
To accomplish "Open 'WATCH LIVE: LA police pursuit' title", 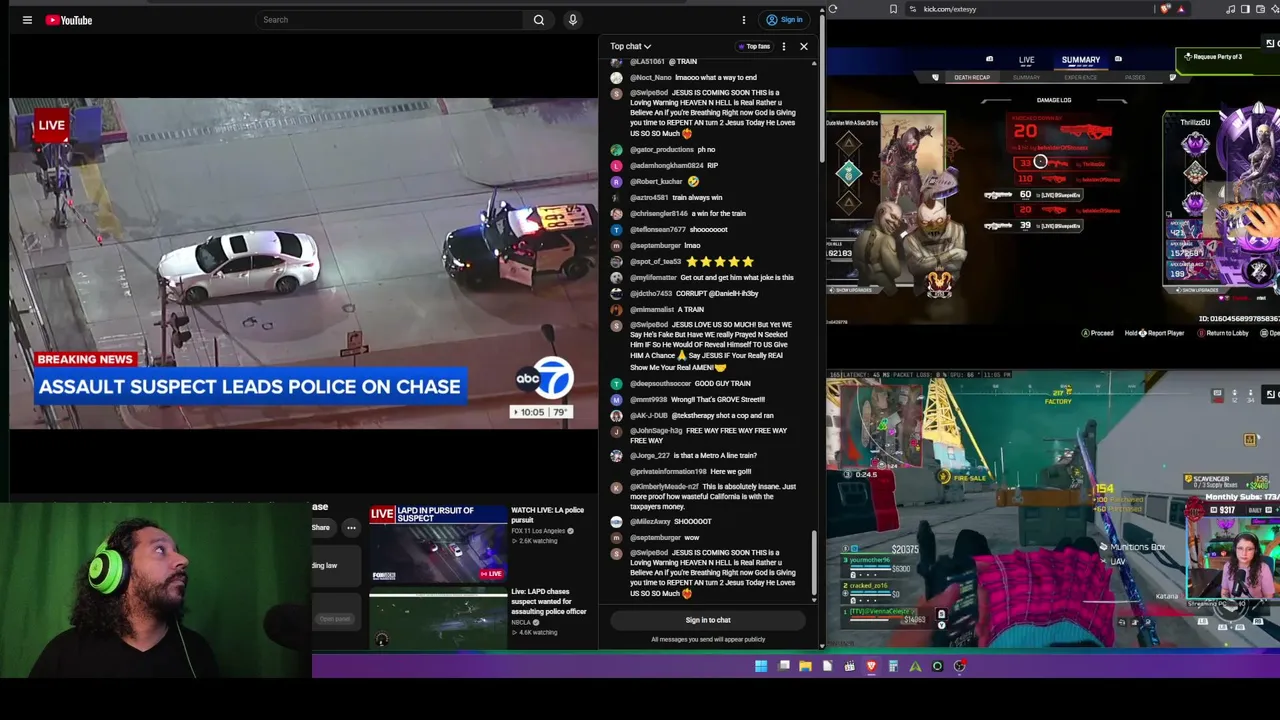I will click(547, 515).
